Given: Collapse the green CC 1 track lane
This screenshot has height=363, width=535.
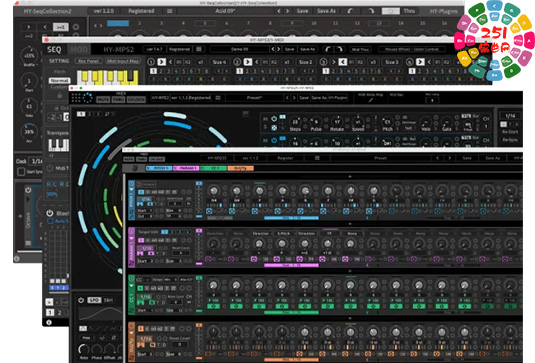Looking at the screenshot, I should tap(131, 285).
